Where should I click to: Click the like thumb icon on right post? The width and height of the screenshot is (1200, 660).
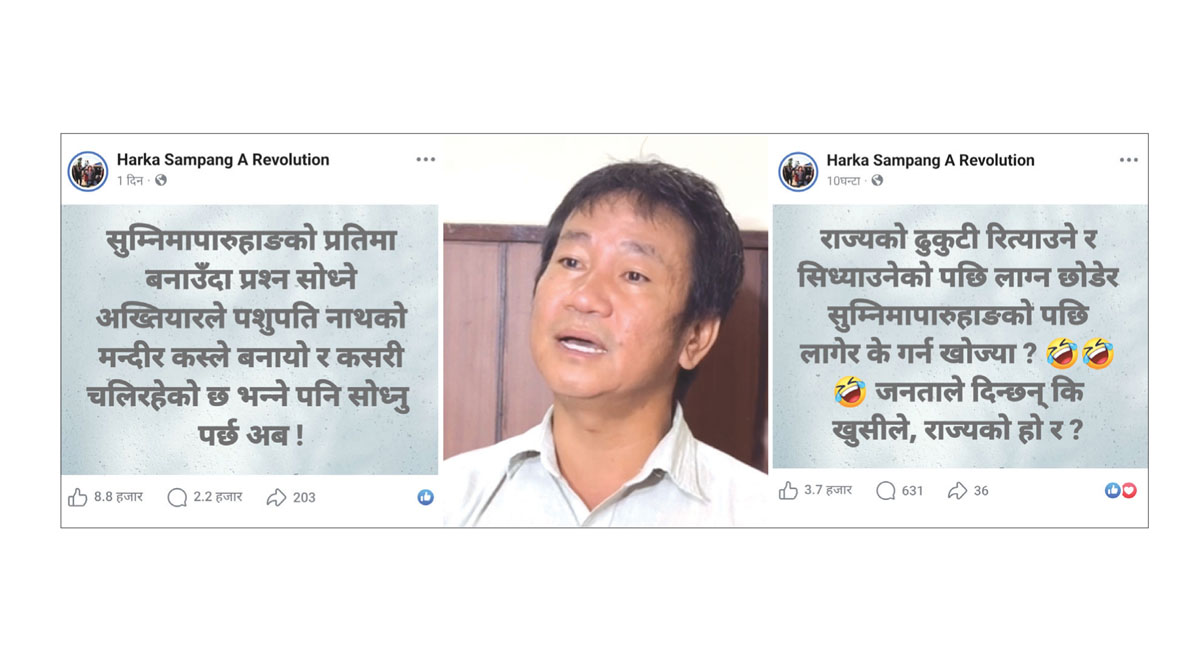788,490
